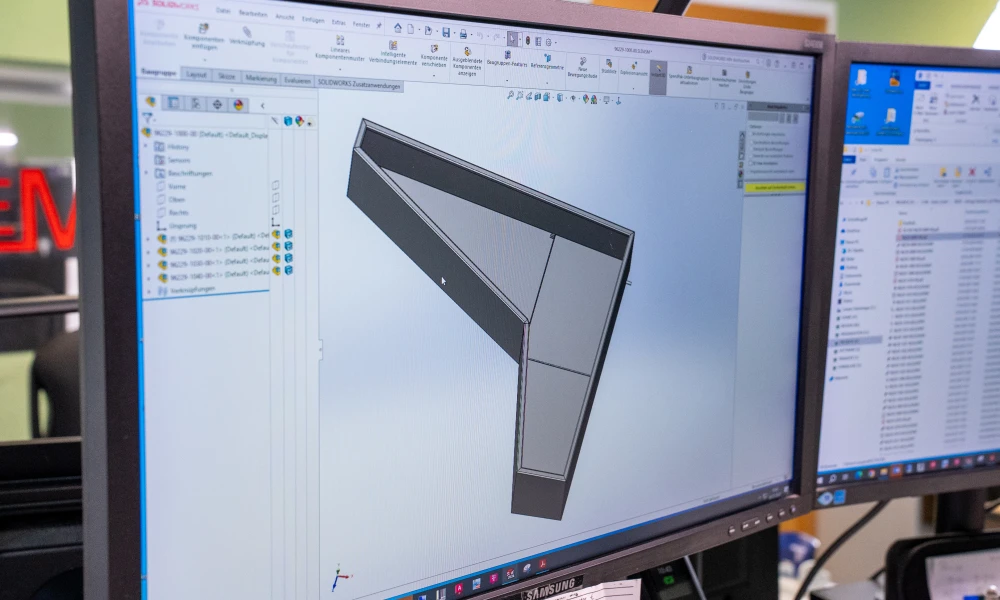This screenshot has width=1000, height=600.
Task: Switch to the Layout tab
Action: pos(196,75)
